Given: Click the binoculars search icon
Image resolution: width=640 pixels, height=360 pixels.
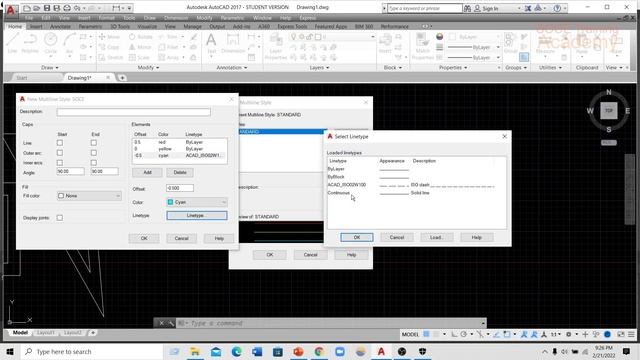Looking at the screenshot, I should (467, 8).
